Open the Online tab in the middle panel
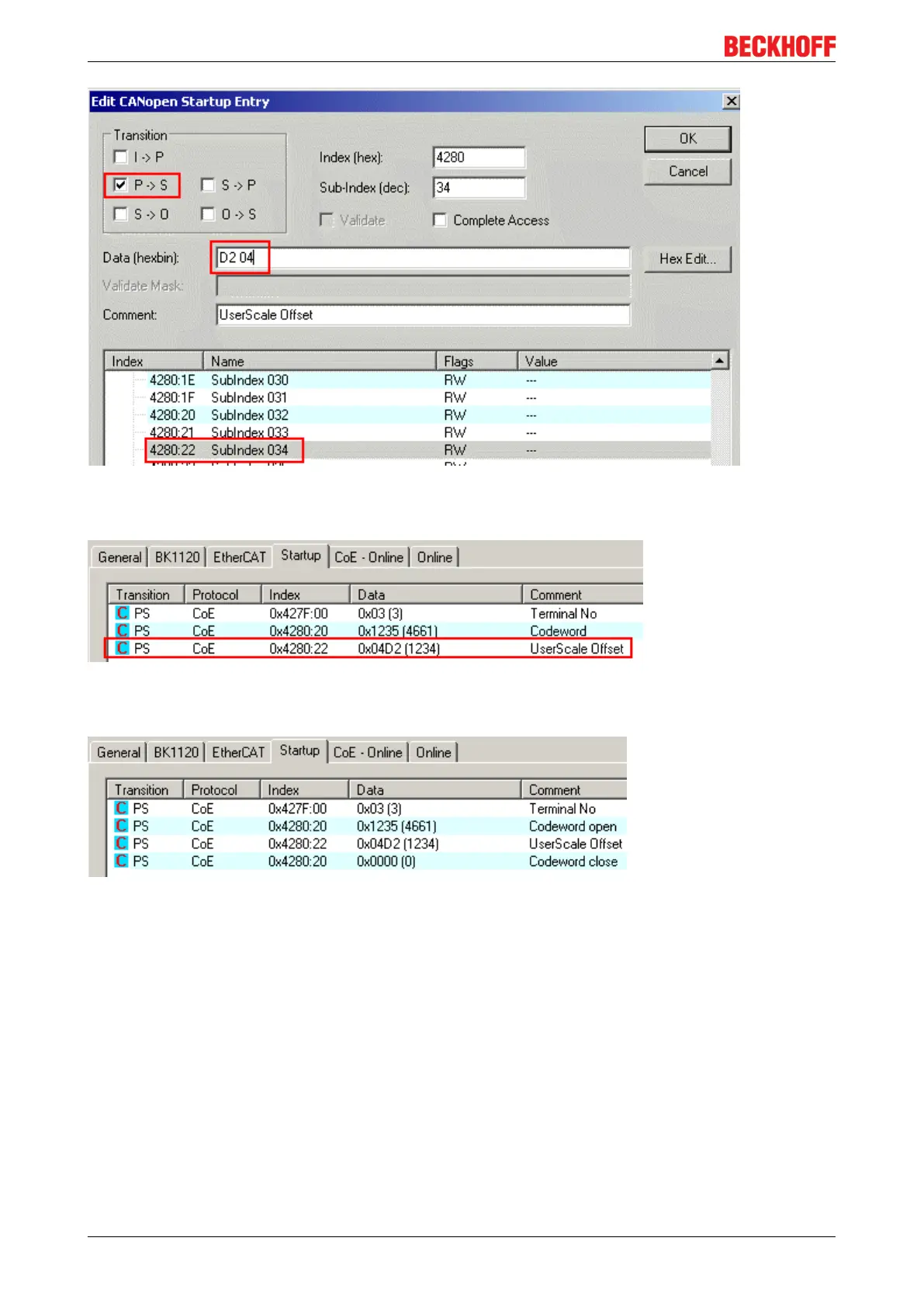The width and height of the screenshot is (924, 1307). click(434, 557)
